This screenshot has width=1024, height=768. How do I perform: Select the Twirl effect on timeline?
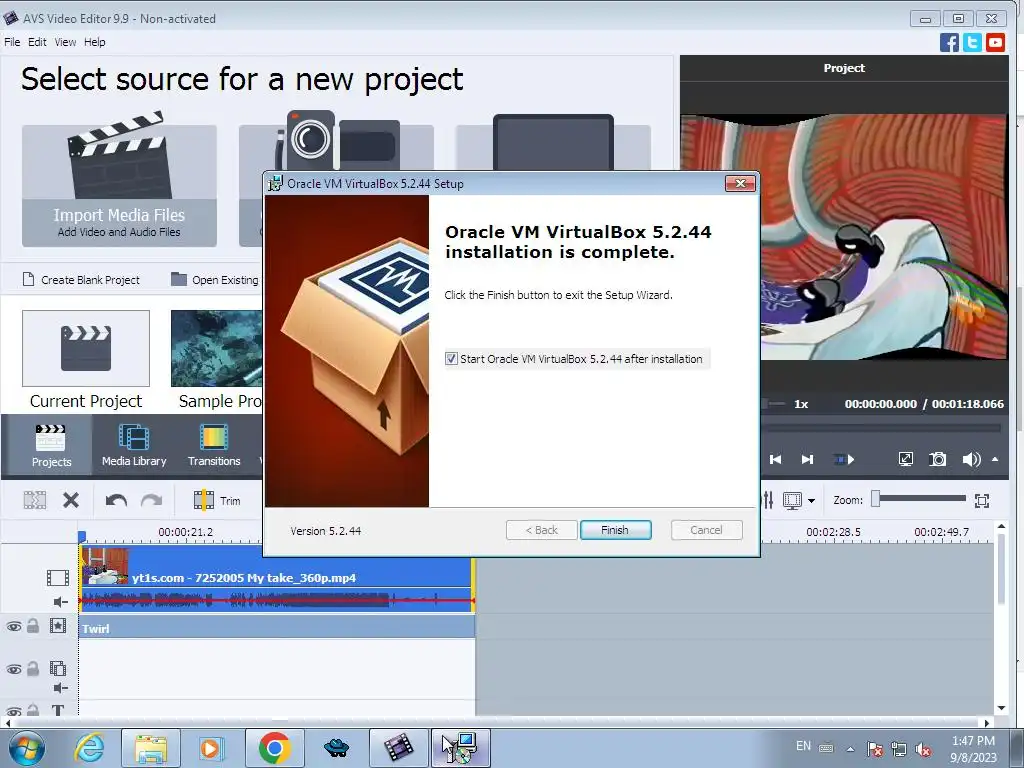[277, 628]
